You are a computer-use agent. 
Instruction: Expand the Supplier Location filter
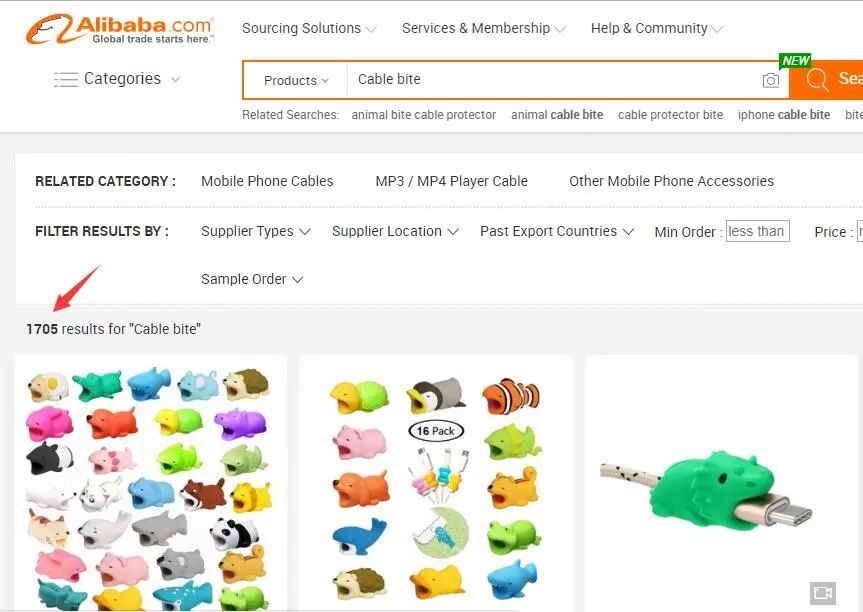tap(395, 231)
